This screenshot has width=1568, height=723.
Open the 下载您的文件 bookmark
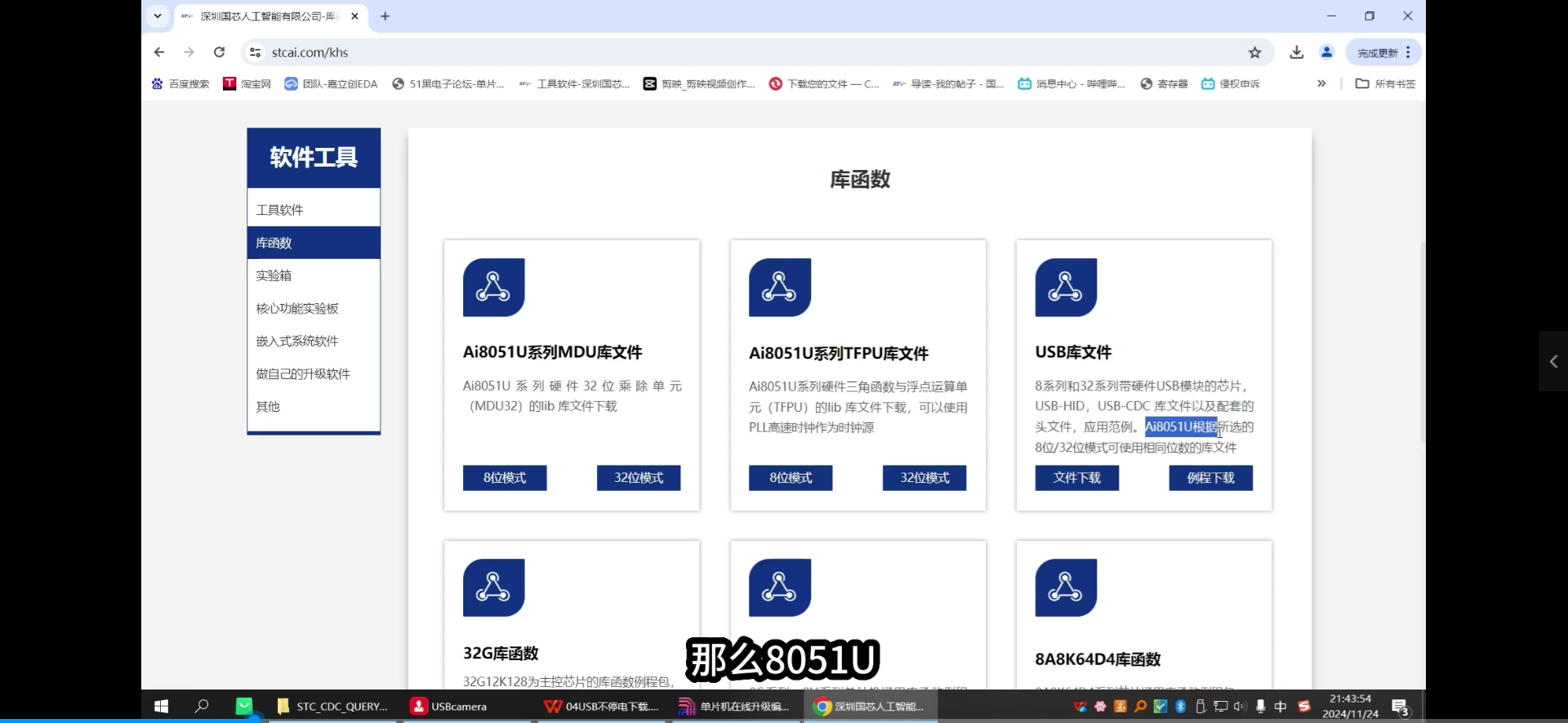pos(824,83)
